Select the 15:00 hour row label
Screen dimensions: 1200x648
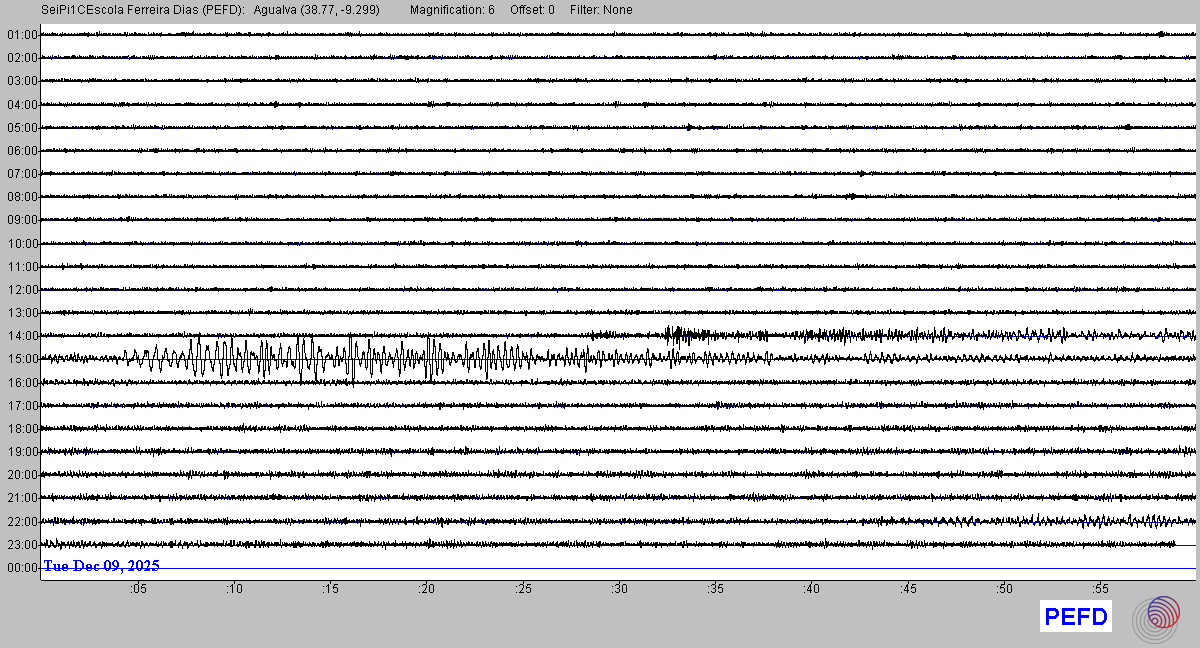coord(21,359)
